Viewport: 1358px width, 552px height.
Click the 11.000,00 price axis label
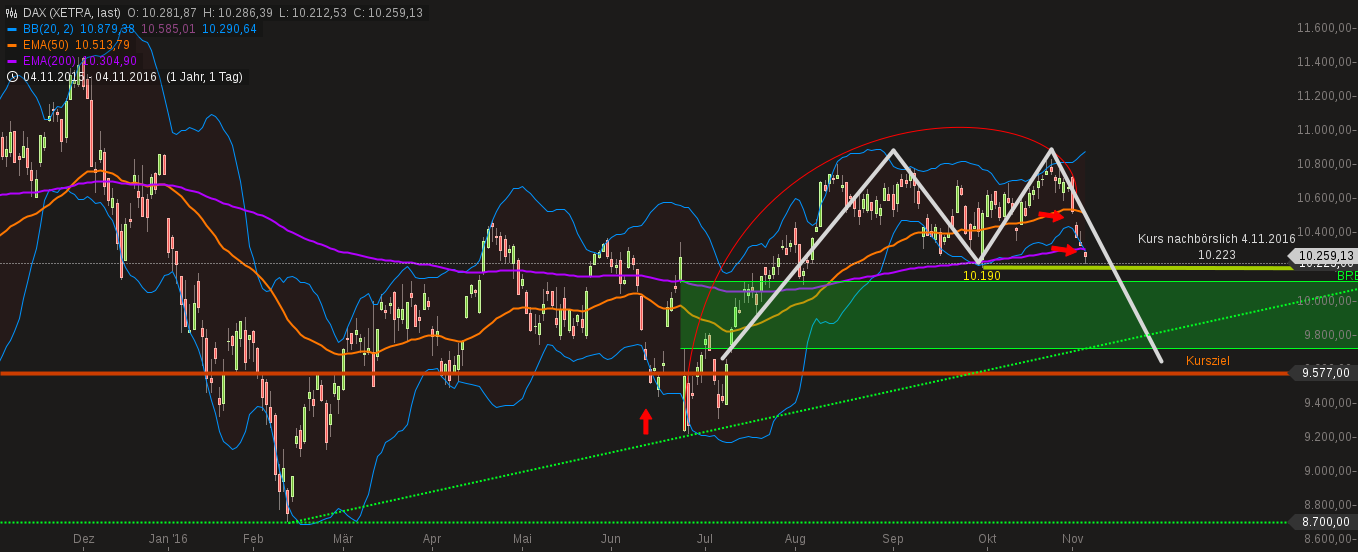(1323, 130)
